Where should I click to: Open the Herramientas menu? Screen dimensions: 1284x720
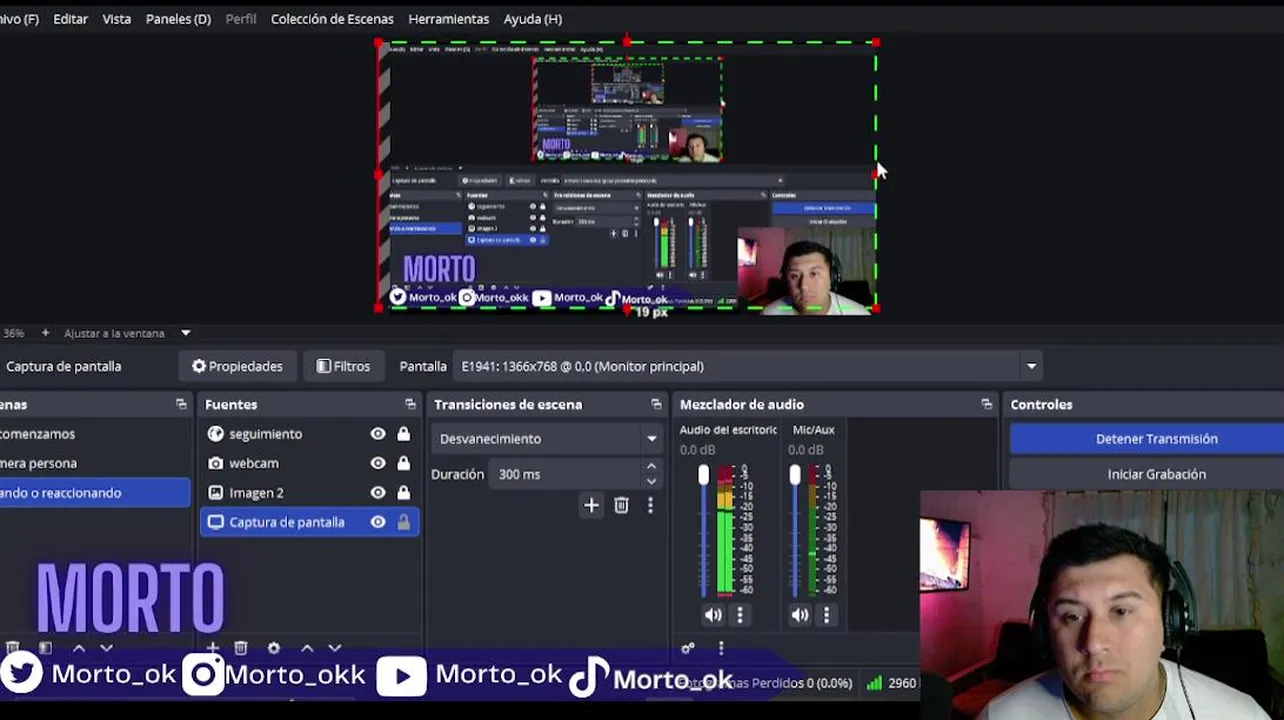pyautogui.click(x=448, y=19)
